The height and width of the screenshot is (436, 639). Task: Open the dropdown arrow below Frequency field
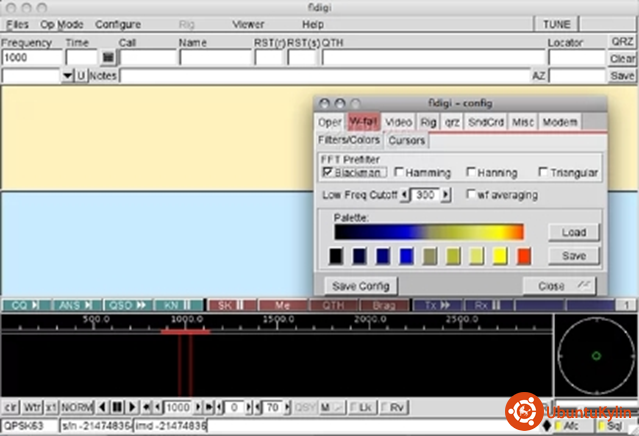click(x=67, y=76)
